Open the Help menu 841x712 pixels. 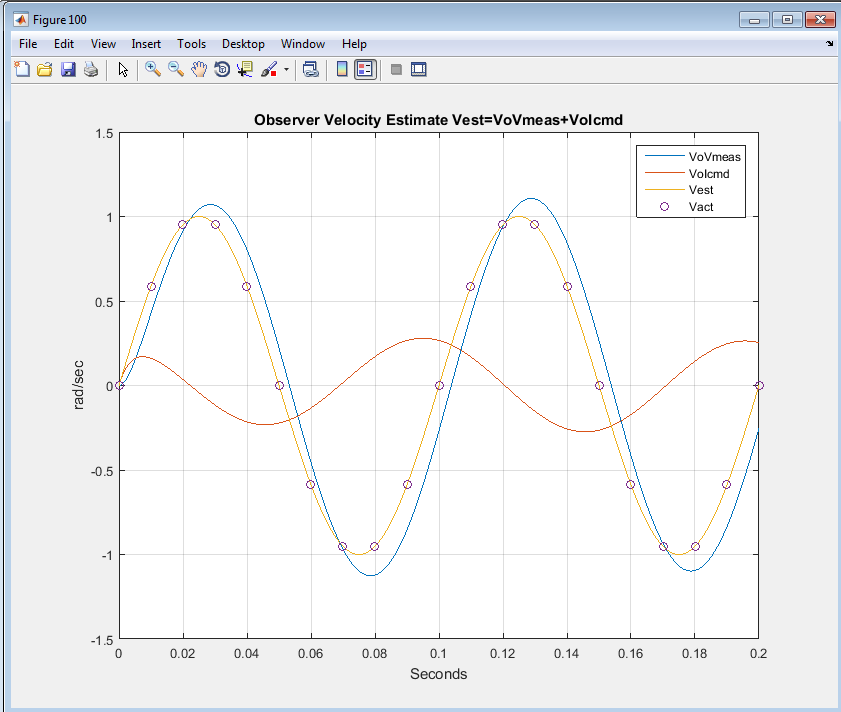click(x=355, y=44)
